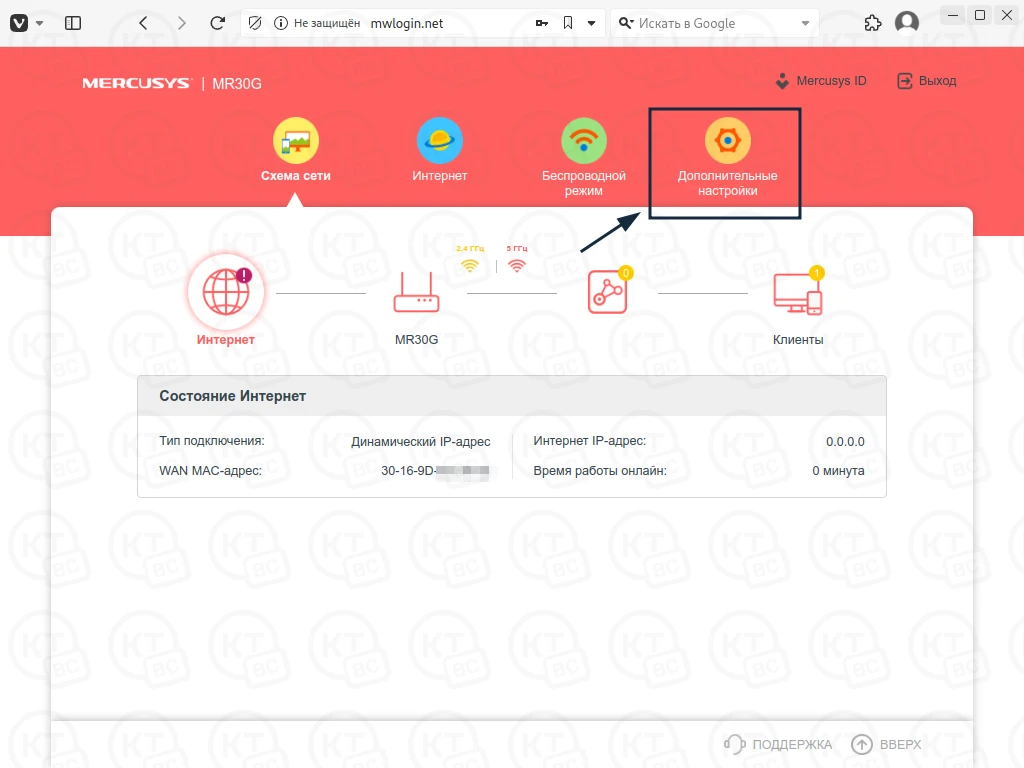Open the Vivaldi menu dropdown arrow

(39, 24)
